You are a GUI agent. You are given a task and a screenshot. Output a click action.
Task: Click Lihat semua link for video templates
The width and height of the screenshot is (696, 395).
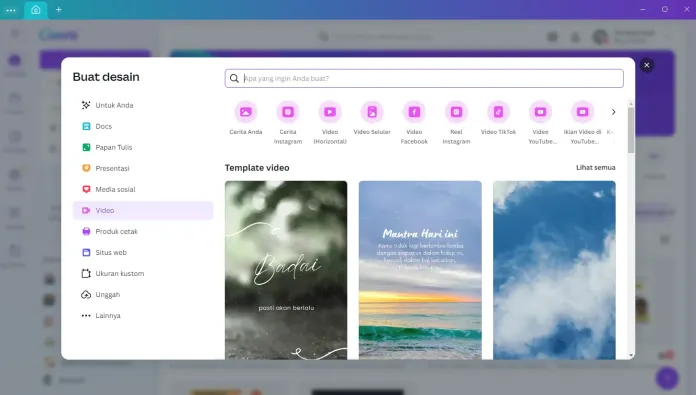pyautogui.click(x=596, y=167)
